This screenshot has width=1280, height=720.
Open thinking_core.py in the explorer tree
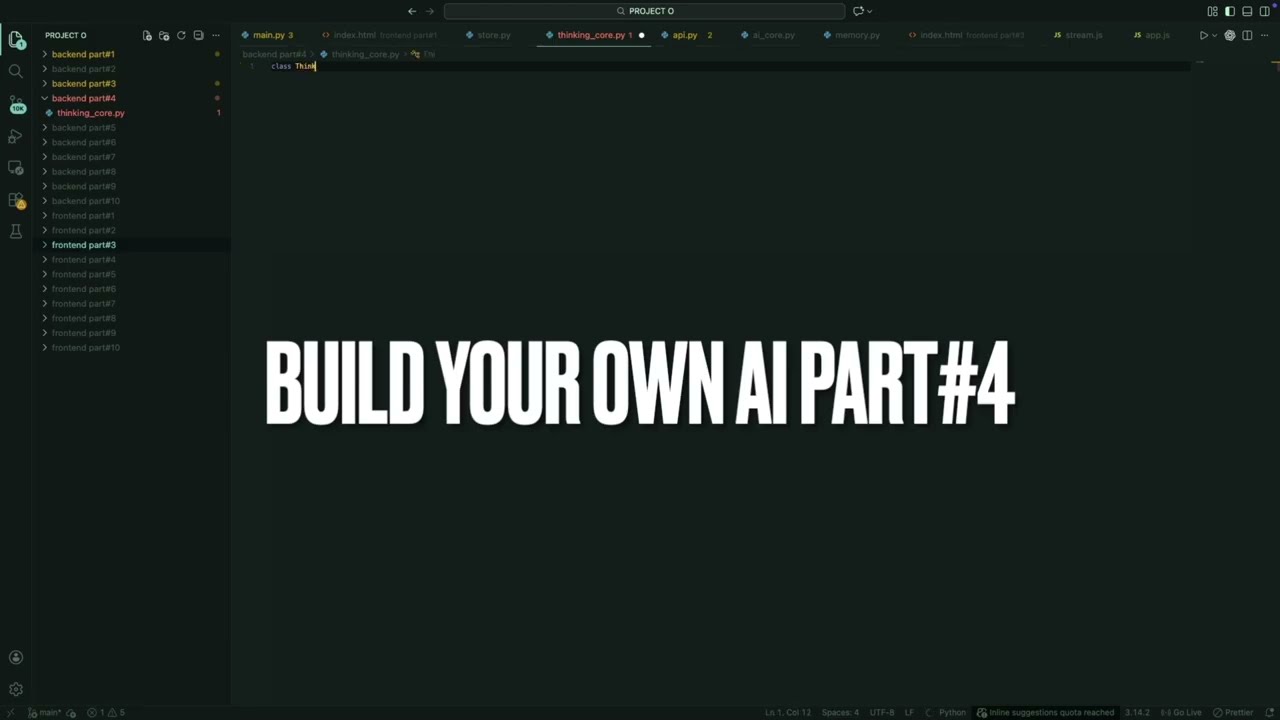click(x=91, y=113)
